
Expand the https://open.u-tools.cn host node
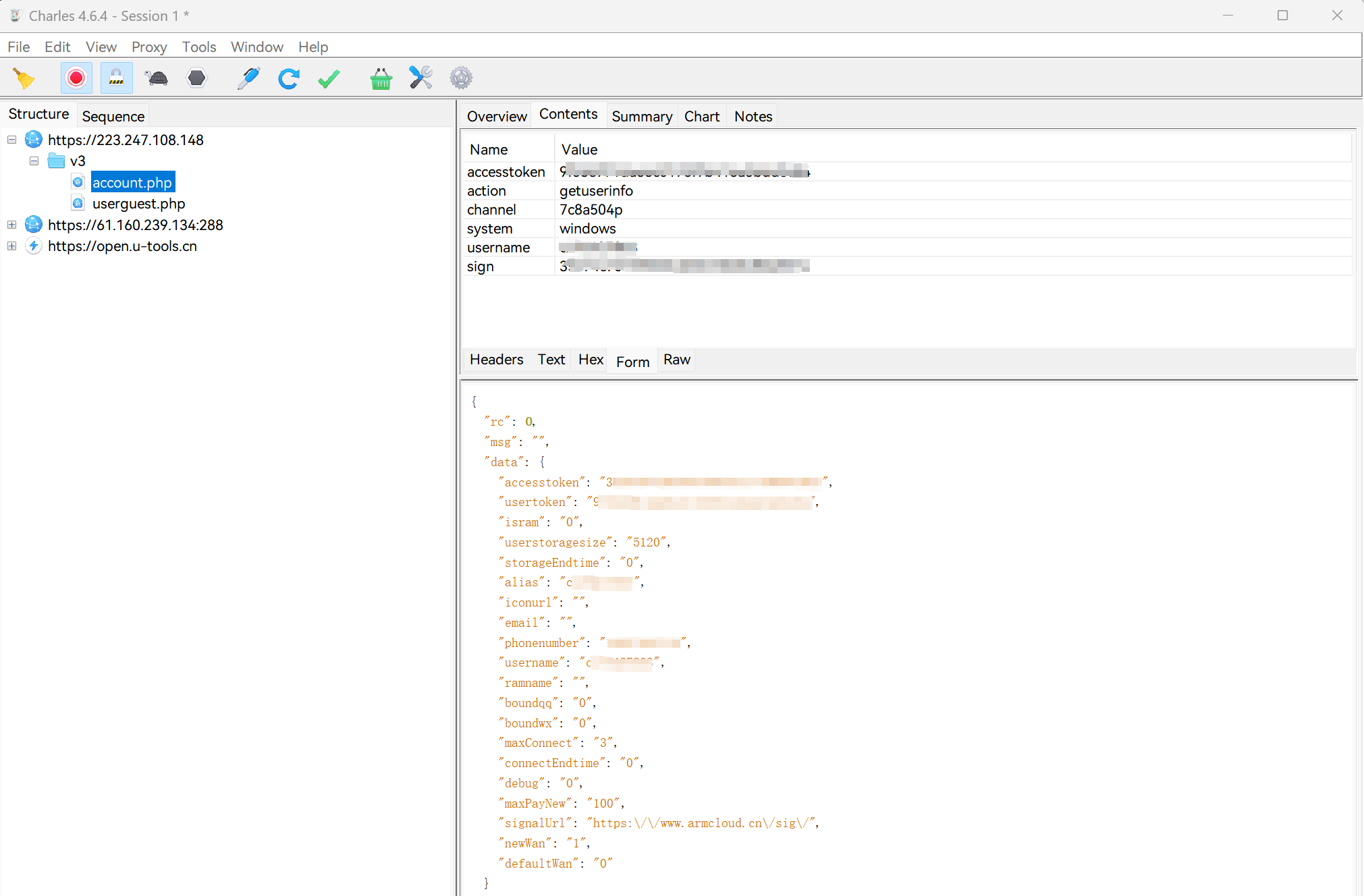pyautogui.click(x=11, y=246)
